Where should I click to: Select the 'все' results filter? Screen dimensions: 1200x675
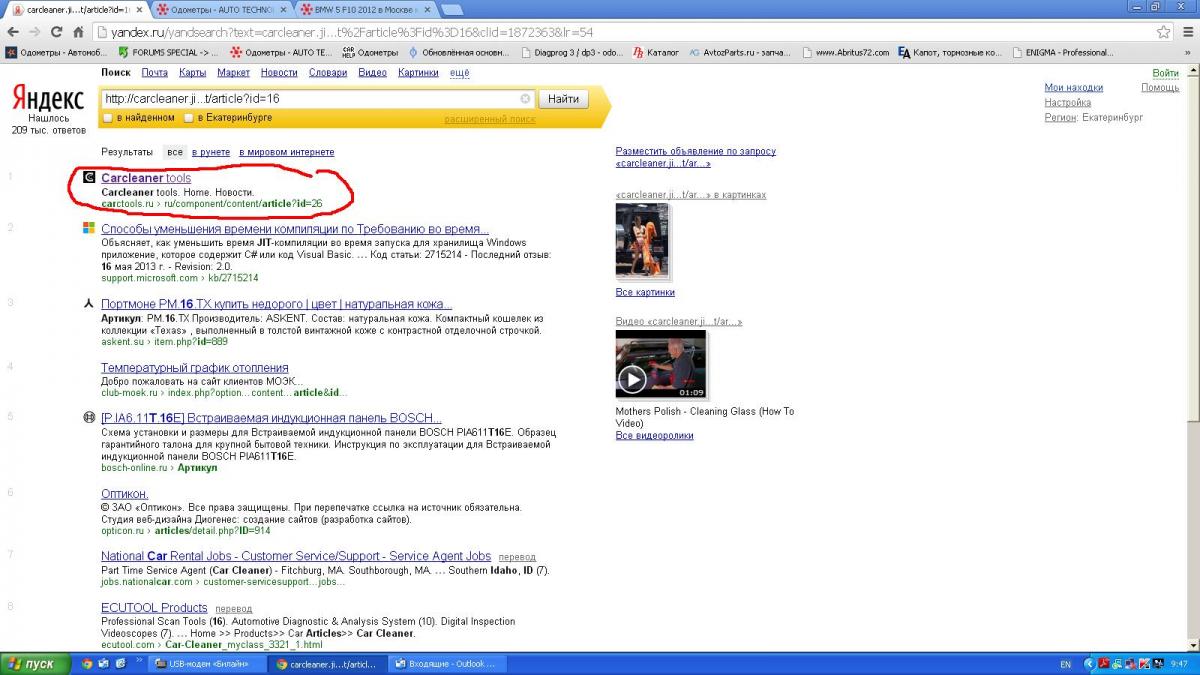175,152
